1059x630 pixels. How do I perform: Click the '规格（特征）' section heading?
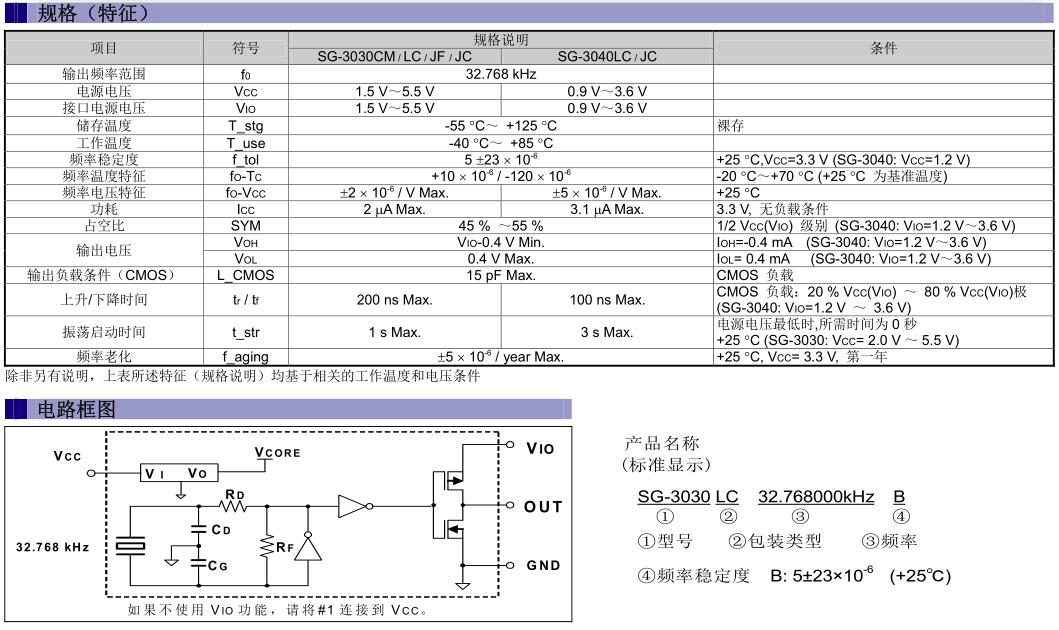[93, 14]
